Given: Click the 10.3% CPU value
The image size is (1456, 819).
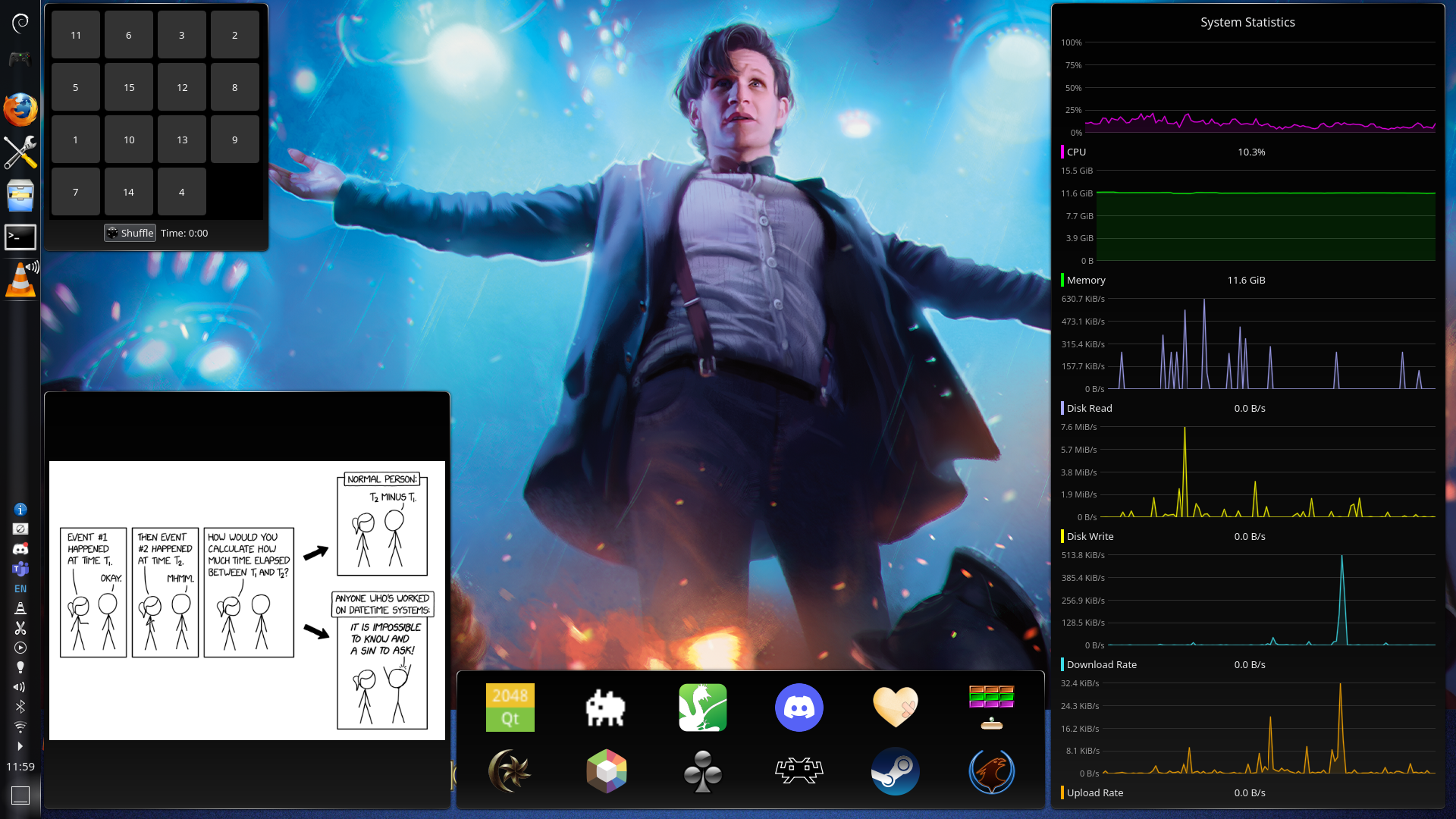Looking at the screenshot, I should (1251, 152).
